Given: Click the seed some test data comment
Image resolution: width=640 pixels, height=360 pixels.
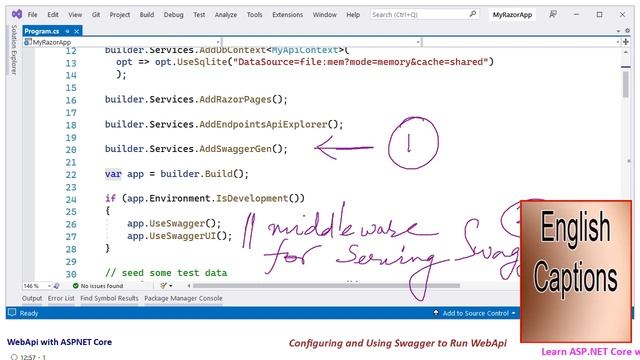Looking at the screenshot, I should 166,273.
